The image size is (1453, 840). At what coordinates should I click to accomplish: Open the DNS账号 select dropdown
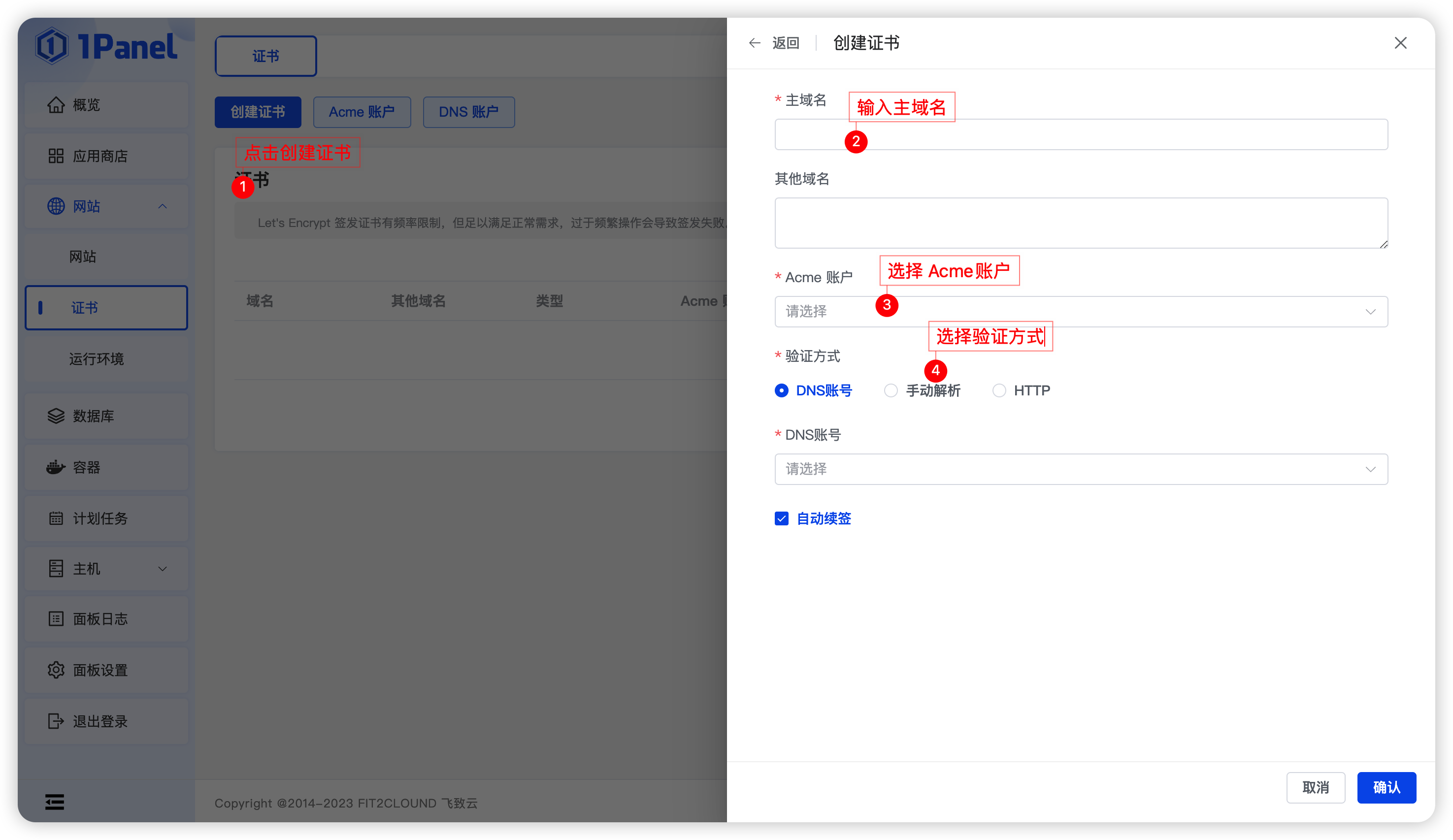coord(1081,469)
